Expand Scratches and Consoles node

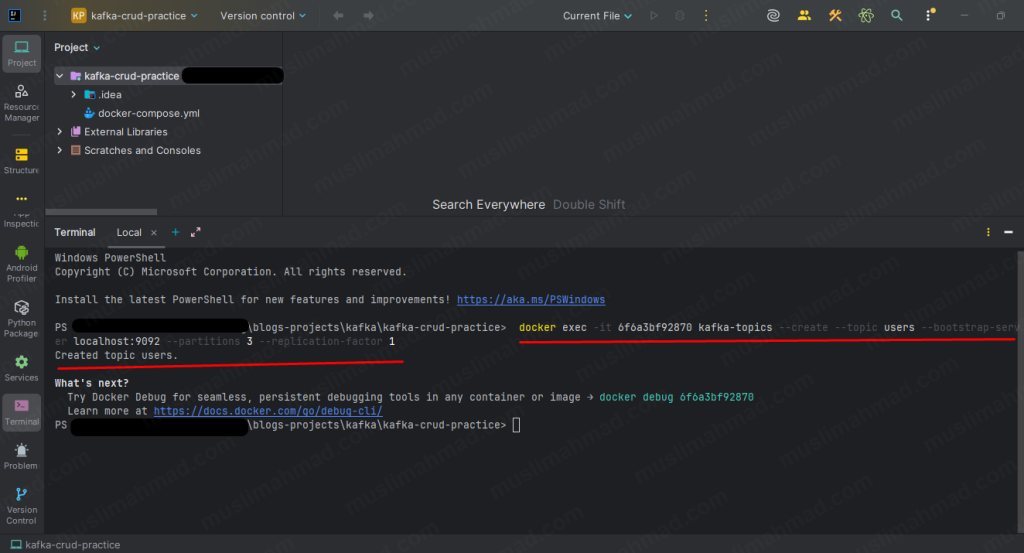[59, 150]
